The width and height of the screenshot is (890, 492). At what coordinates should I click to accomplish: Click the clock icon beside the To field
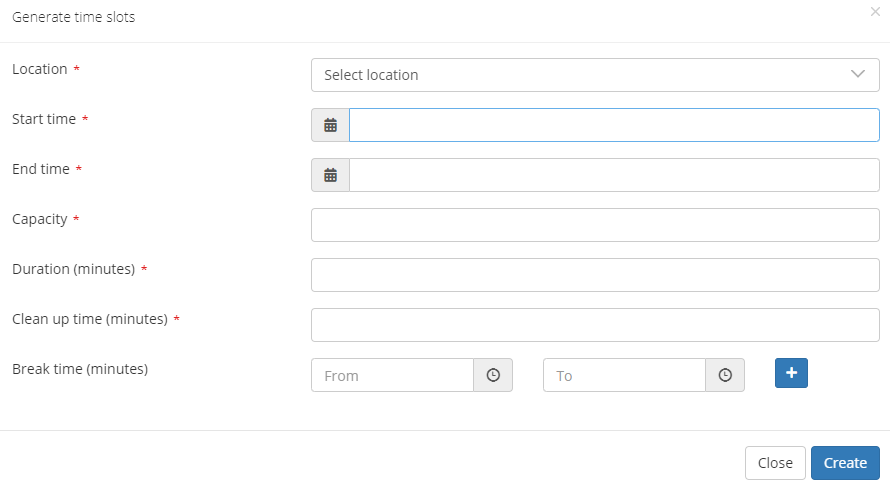click(725, 375)
